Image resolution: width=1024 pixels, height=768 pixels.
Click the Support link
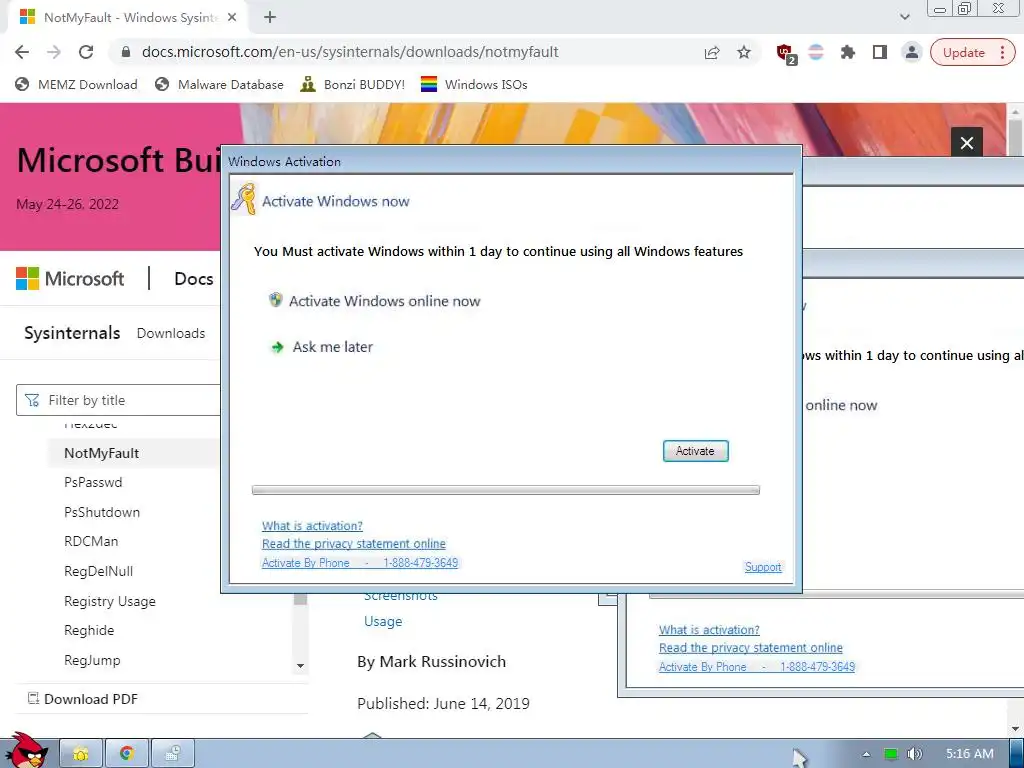click(x=763, y=567)
